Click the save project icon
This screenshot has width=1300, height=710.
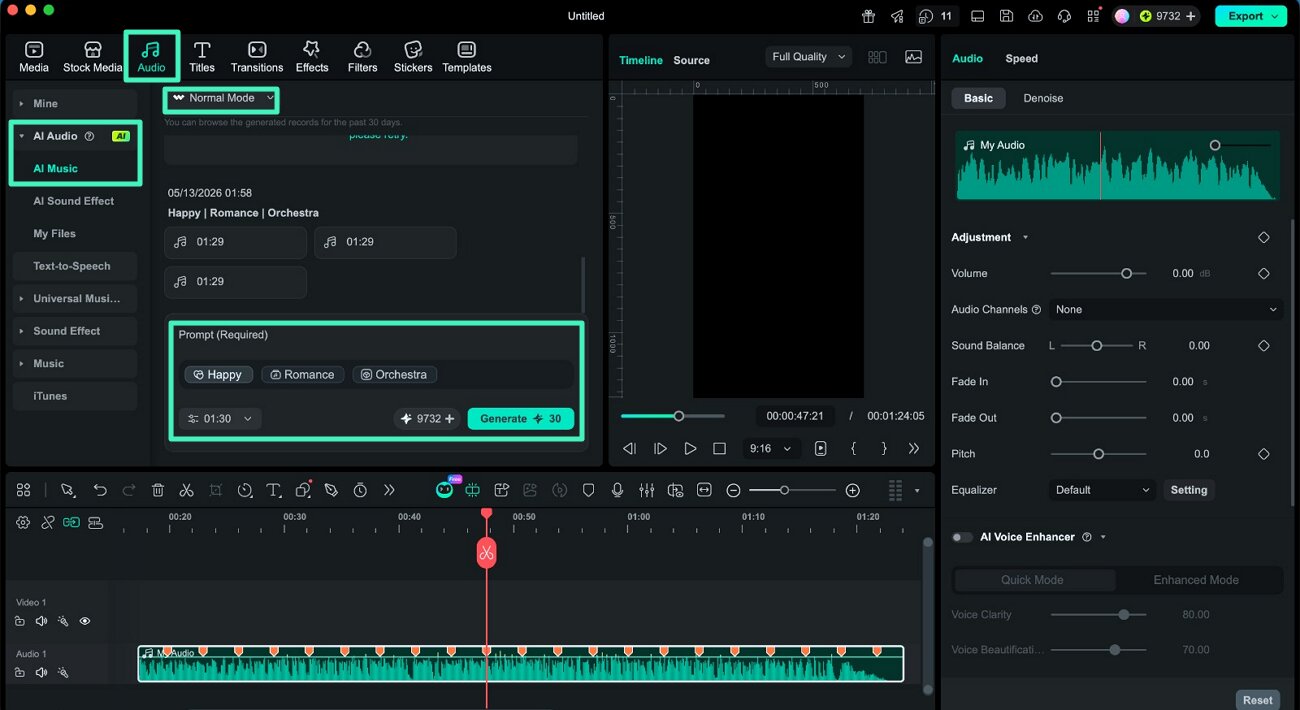tap(1006, 16)
